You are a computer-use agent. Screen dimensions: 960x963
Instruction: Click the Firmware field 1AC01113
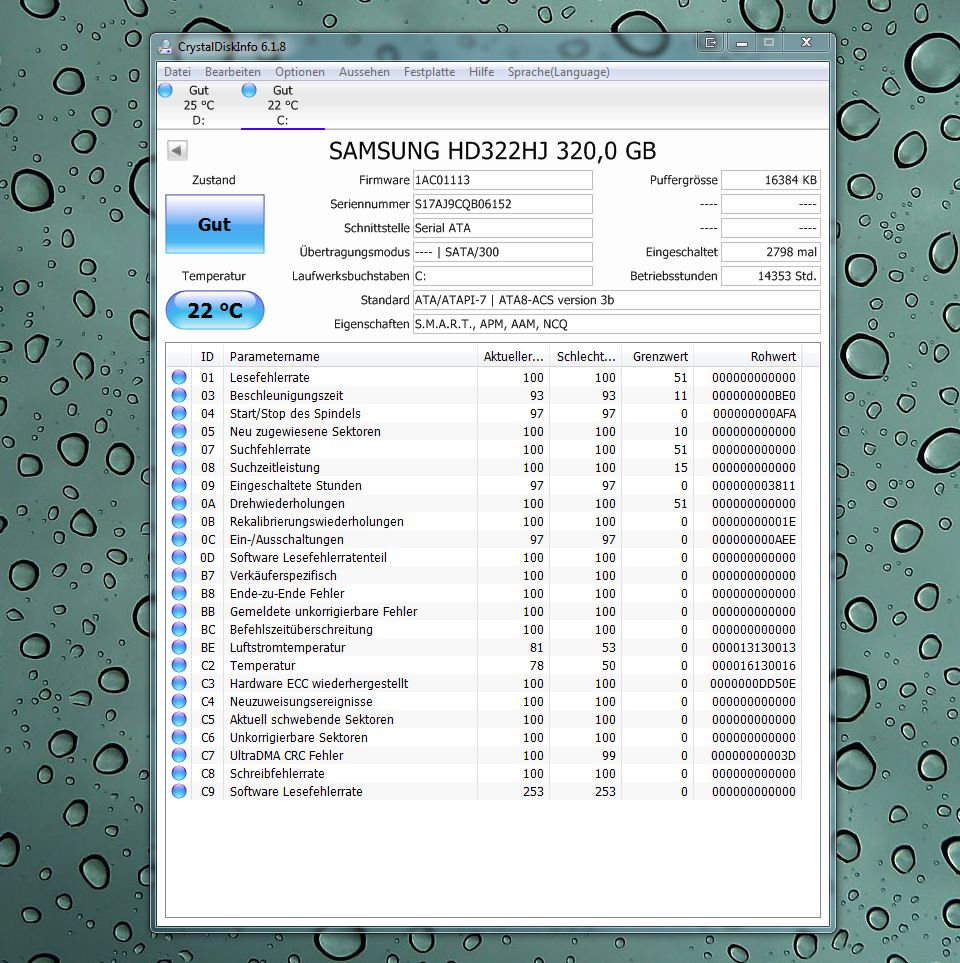point(502,180)
